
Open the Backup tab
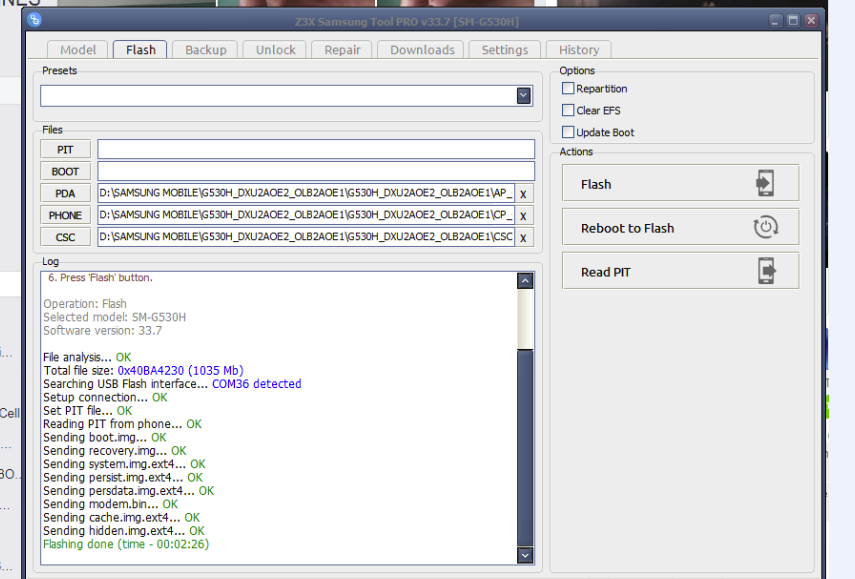click(206, 50)
